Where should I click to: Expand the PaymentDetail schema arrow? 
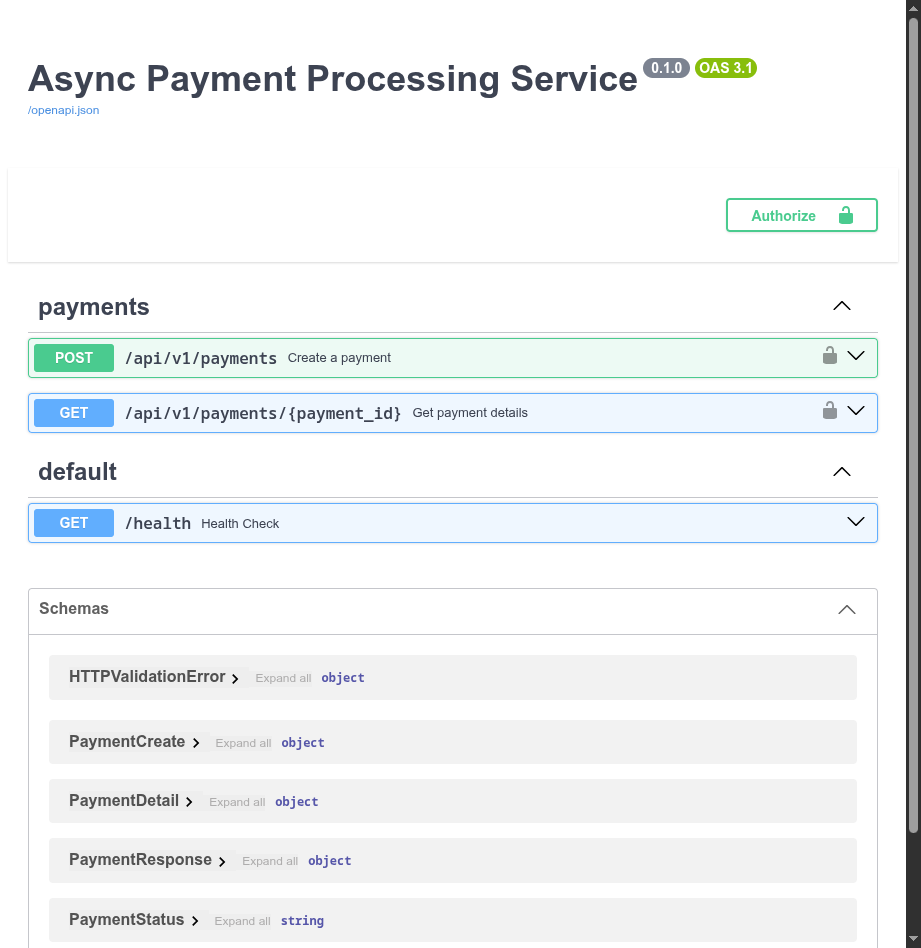coord(189,802)
